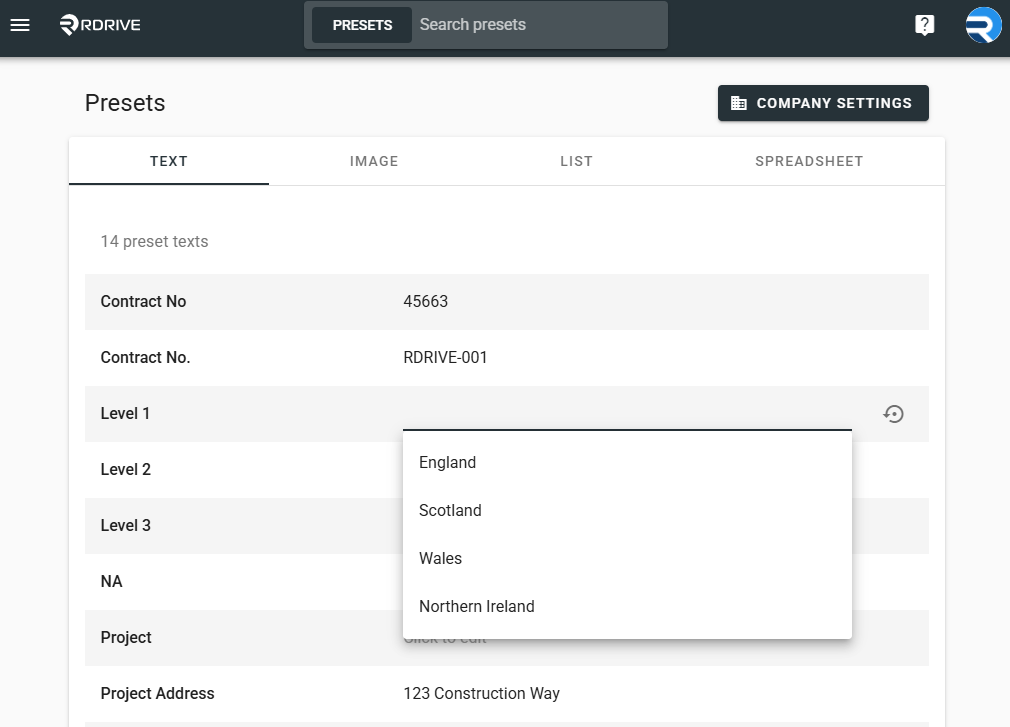Viewport: 1010px width, 727px height.
Task: Click the Project row label
Action: (126, 637)
